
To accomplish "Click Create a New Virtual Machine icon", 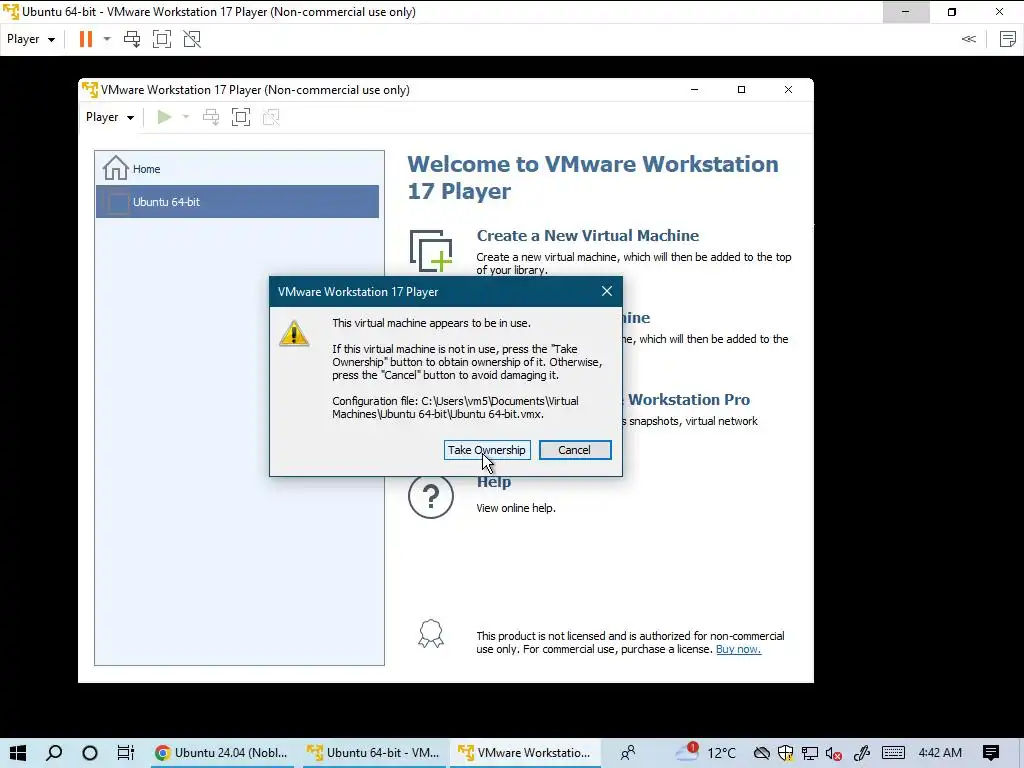I will tap(431, 251).
